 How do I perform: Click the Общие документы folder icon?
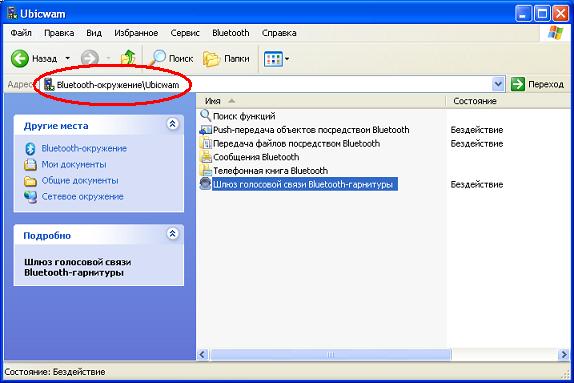click(30, 181)
